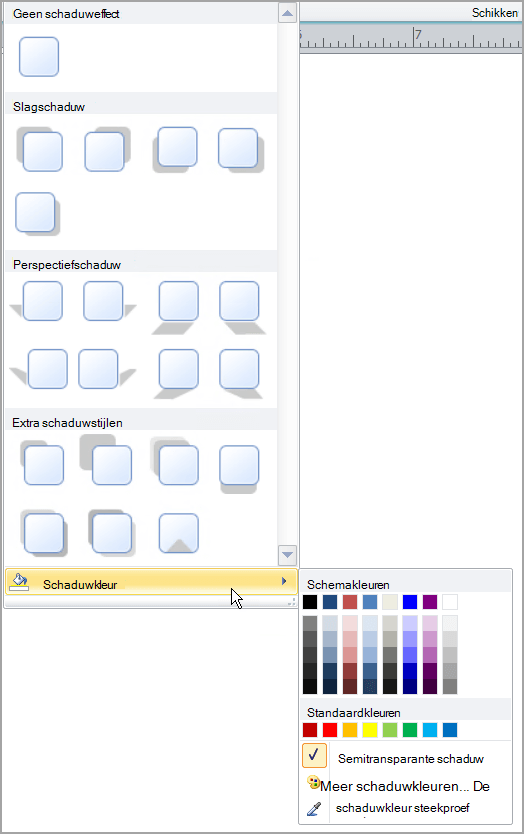Apply first Slagschaduw style, shadow upper-left
The image size is (524, 834).
coord(39,149)
